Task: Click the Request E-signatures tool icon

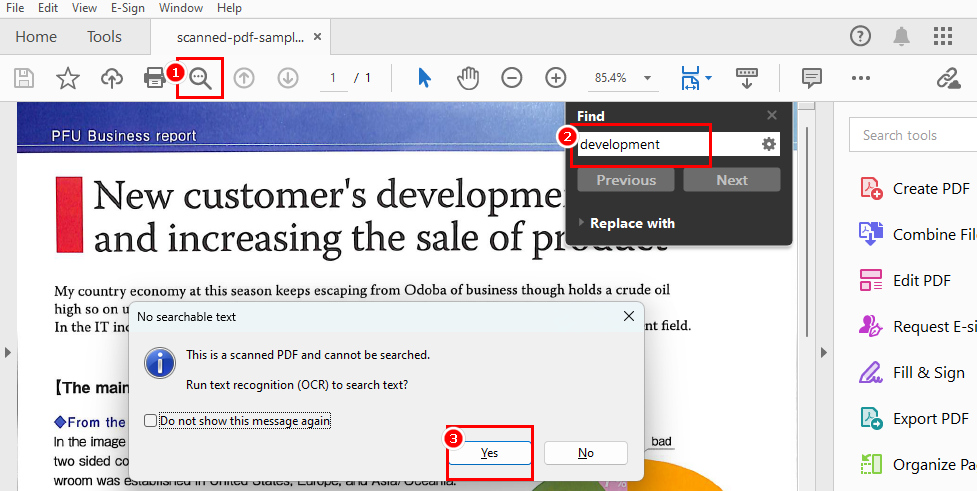Action: click(871, 326)
